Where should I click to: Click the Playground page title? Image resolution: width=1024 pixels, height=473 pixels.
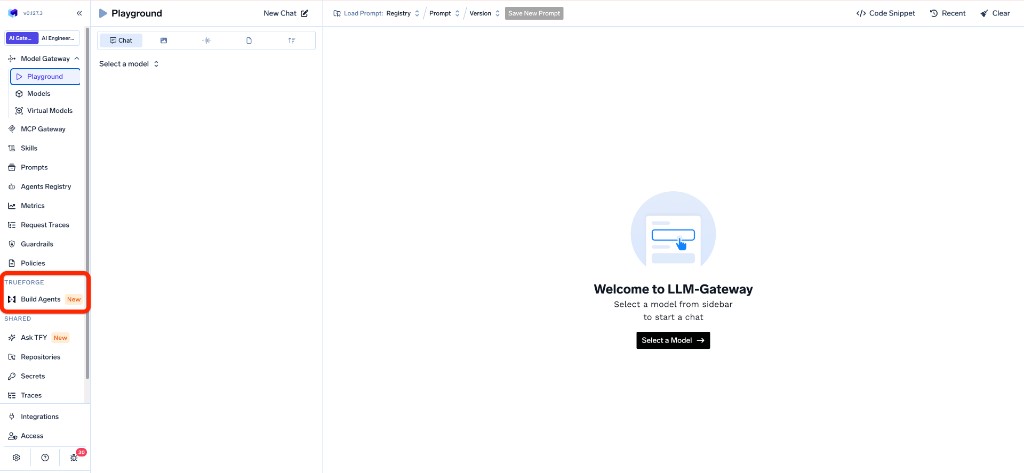136,13
